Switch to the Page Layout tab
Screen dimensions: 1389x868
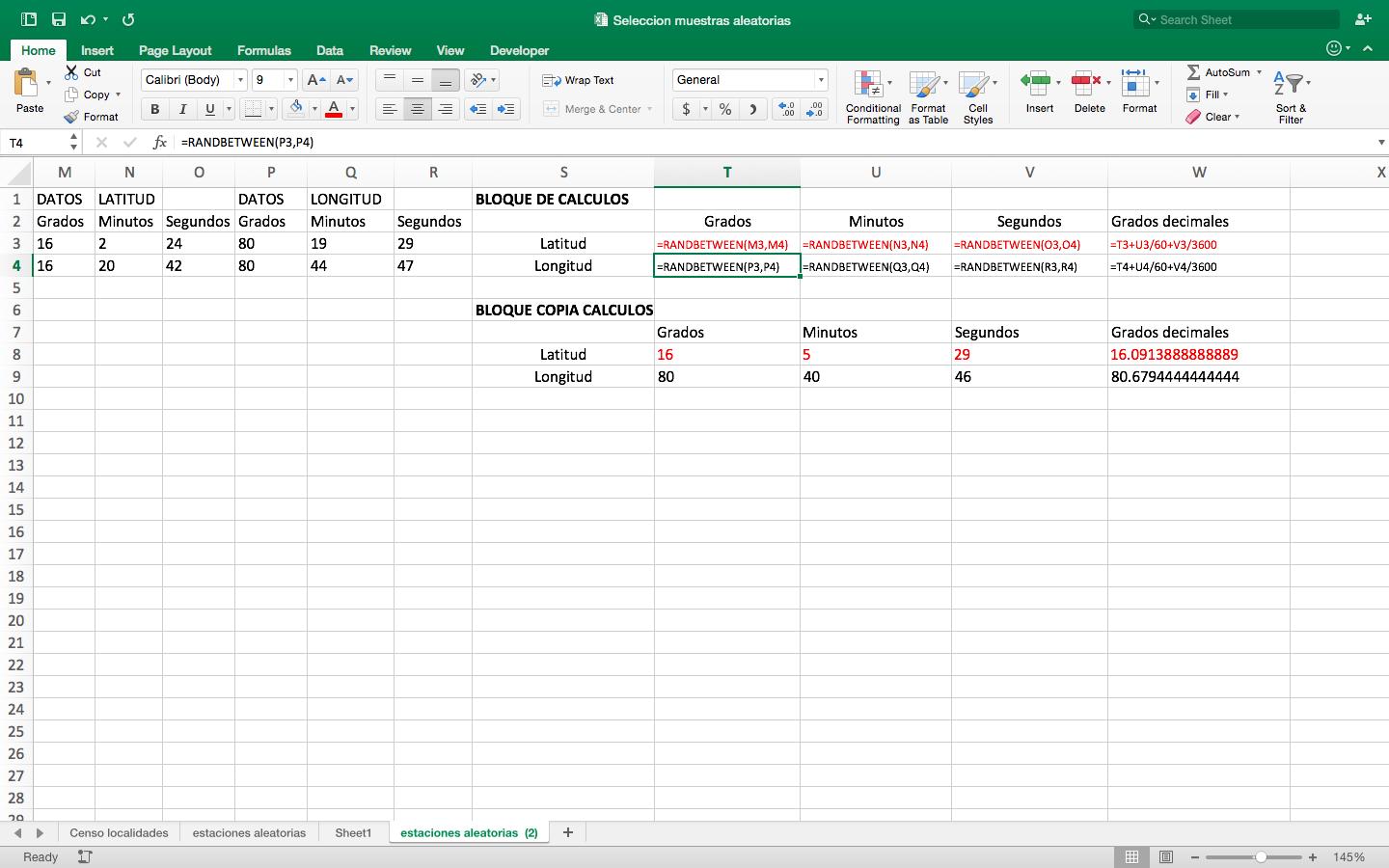point(175,50)
